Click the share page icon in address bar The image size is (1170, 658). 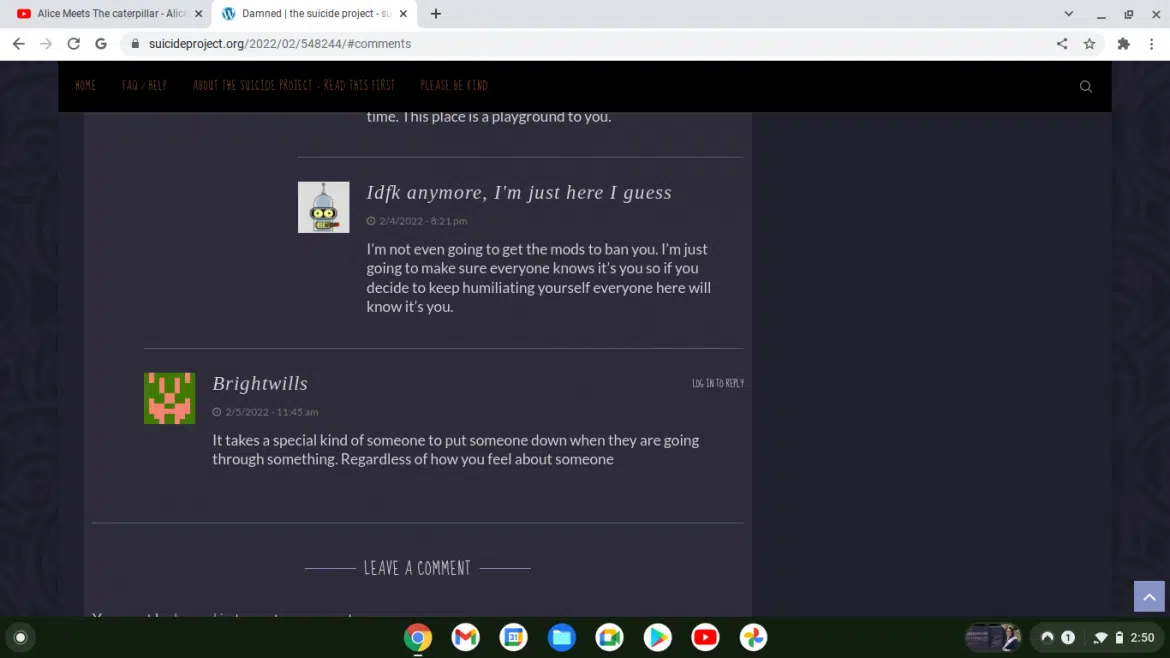pos(1062,44)
